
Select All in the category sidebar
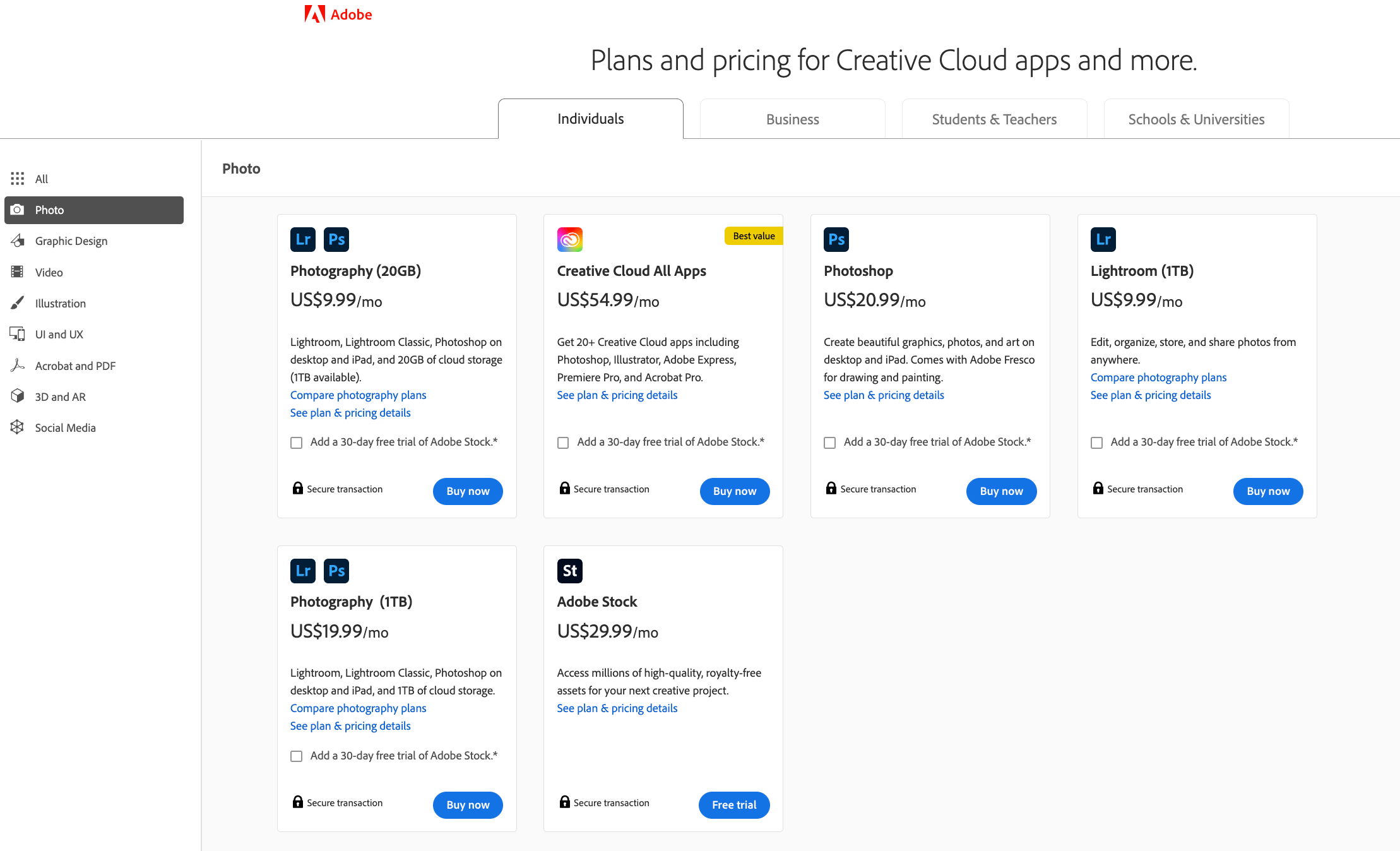(x=94, y=179)
